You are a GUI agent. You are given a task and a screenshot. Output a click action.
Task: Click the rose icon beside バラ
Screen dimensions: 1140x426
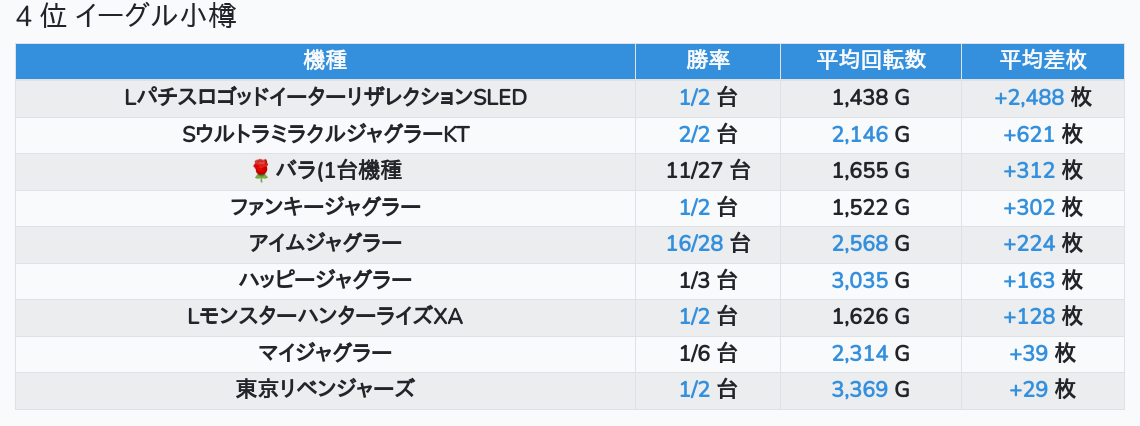[261, 171]
